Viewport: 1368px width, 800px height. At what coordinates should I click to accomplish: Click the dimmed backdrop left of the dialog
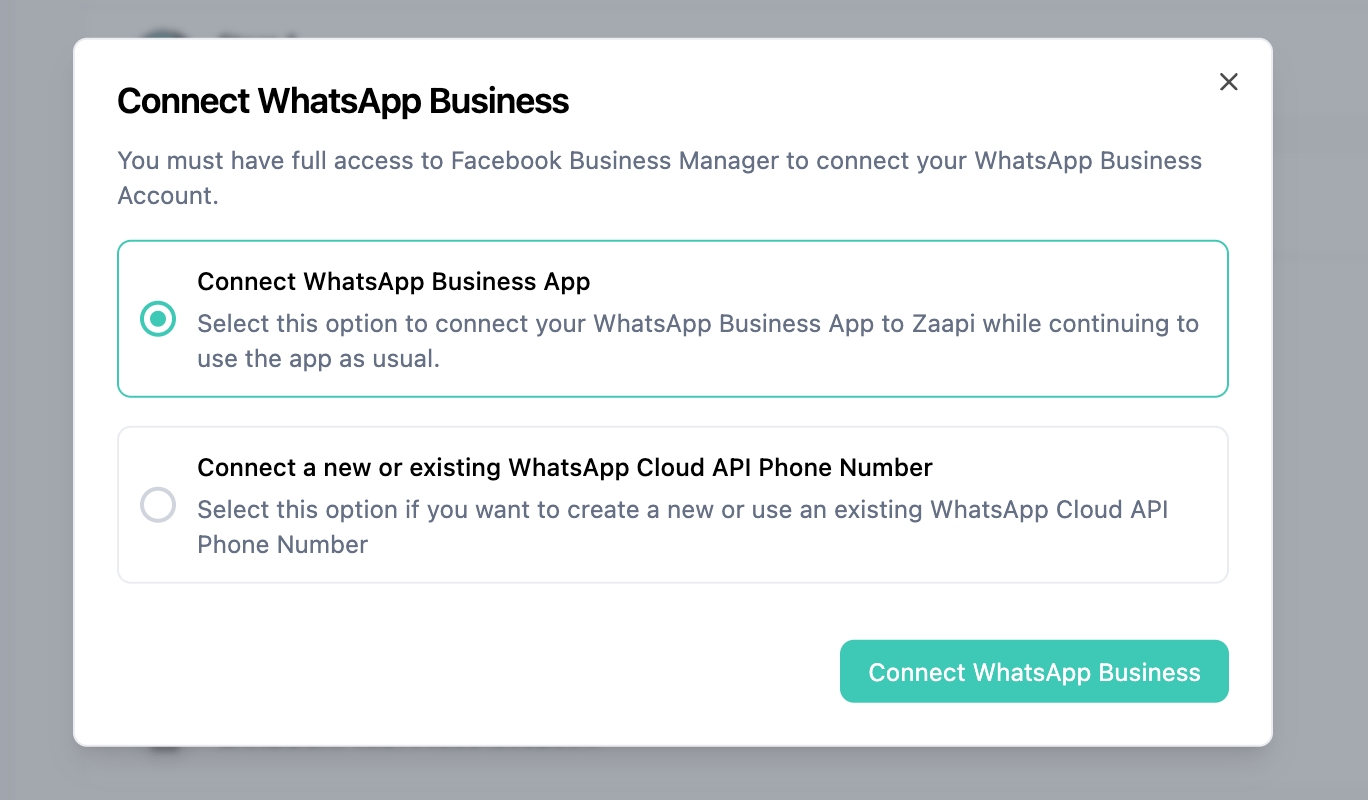point(36,400)
